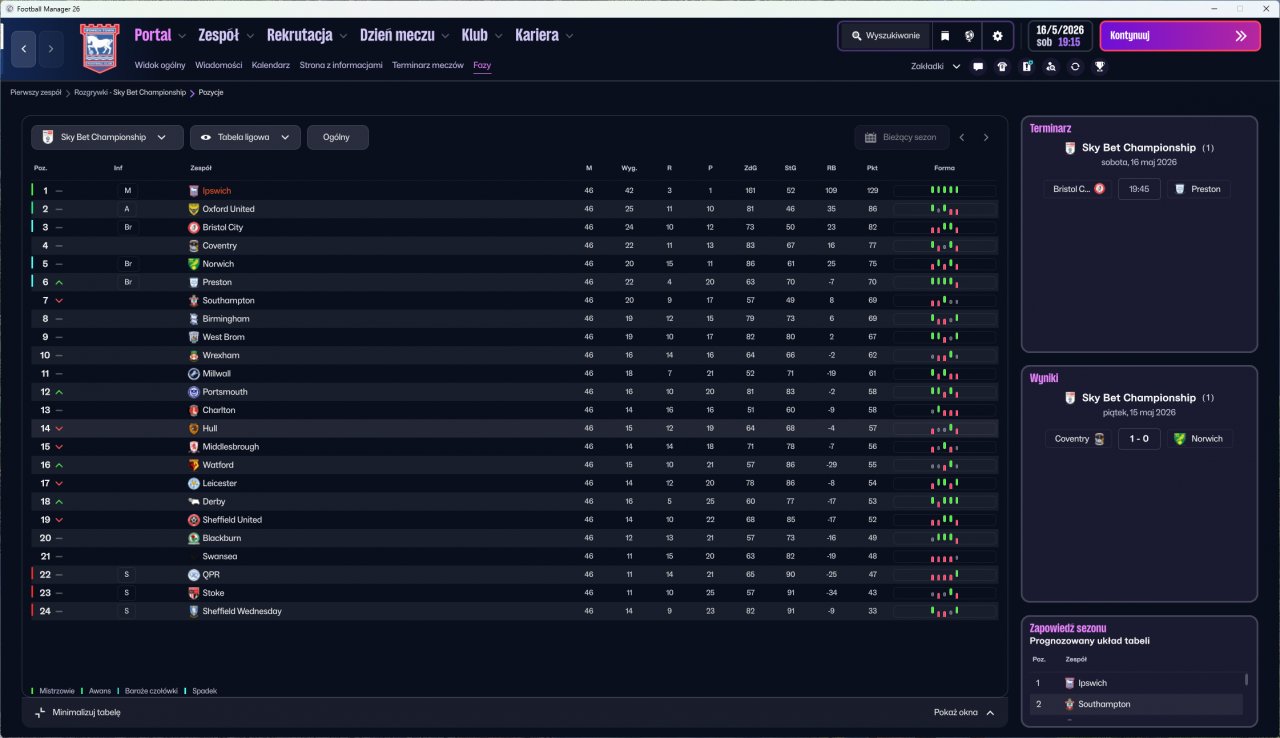Click the Oxford United club badge
This screenshot has width=1280, height=738.
[x=194, y=209]
